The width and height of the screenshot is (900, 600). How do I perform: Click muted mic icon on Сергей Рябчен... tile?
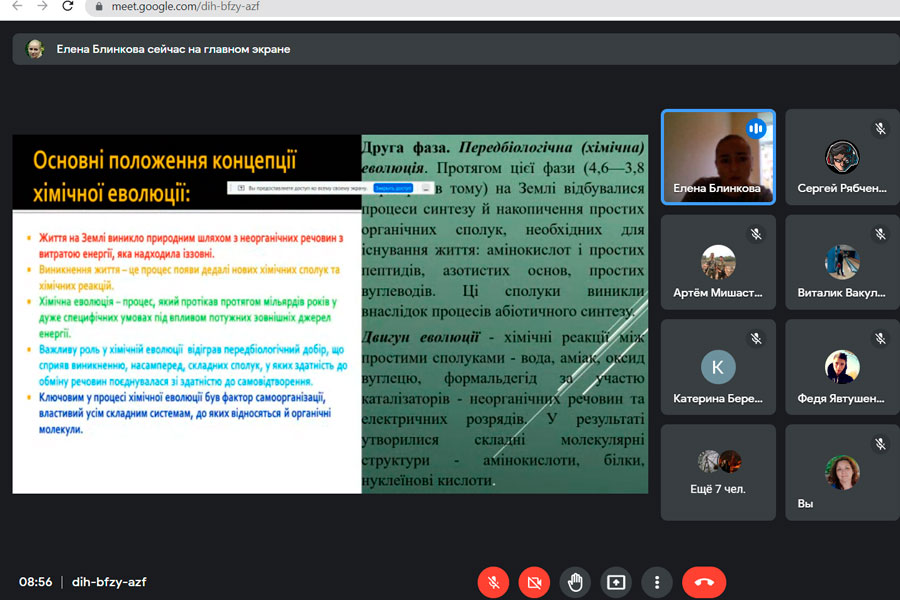tap(880, 129)
